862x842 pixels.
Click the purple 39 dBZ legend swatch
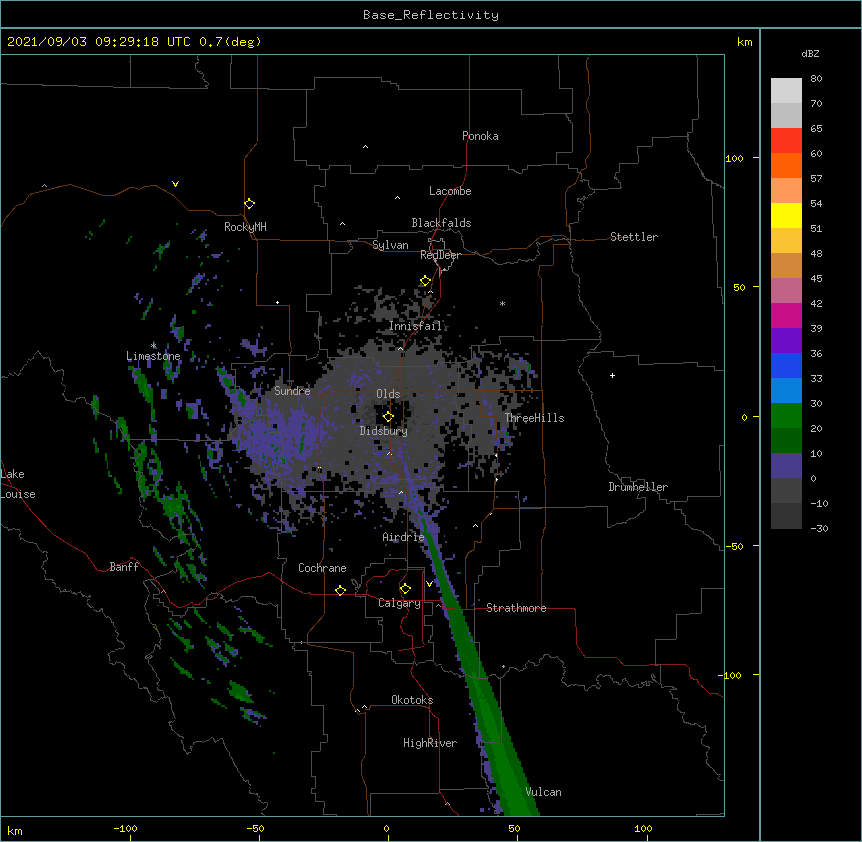coord(786,340)
